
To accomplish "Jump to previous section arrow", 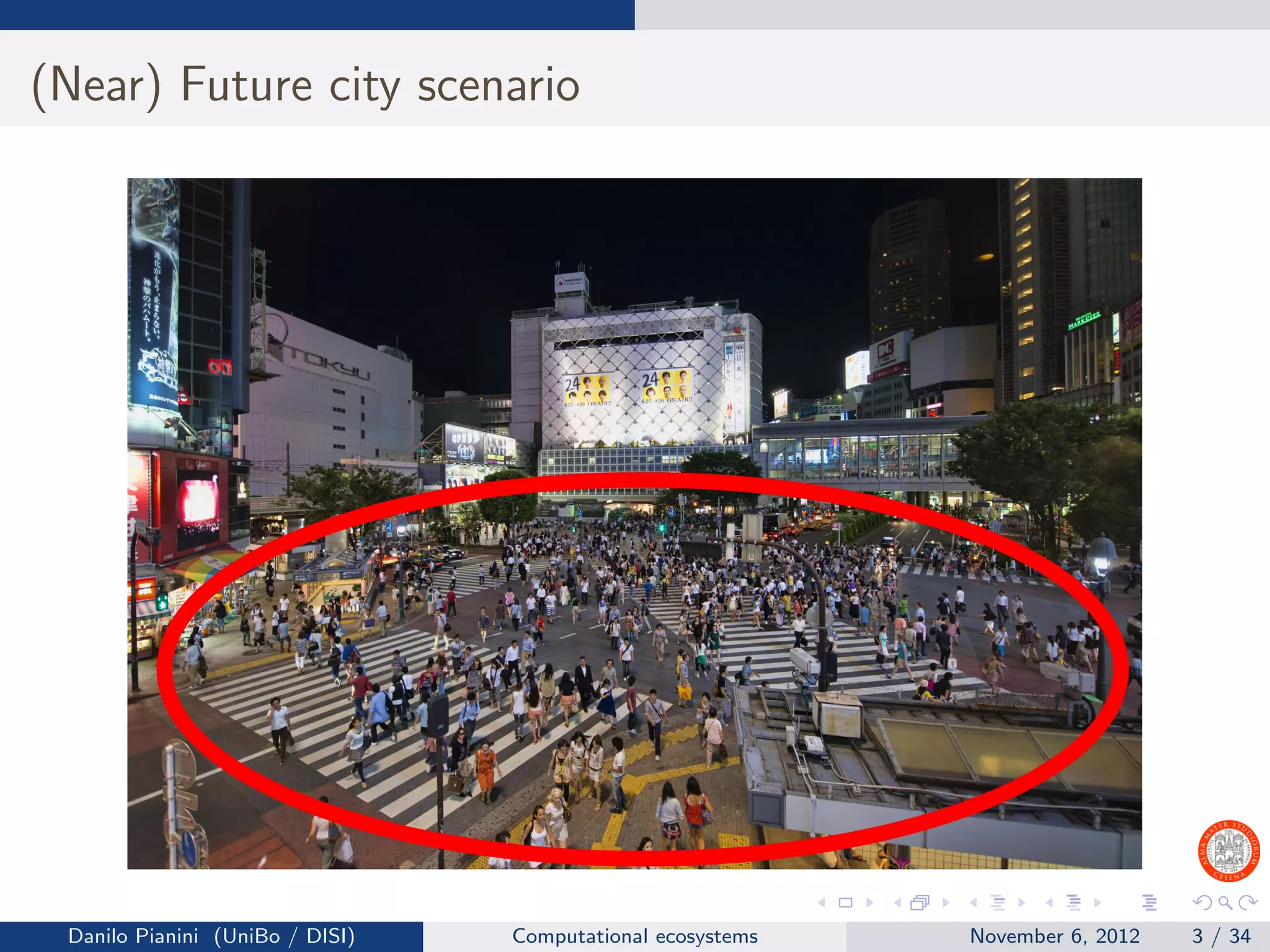I will (x=1049, y=903).
